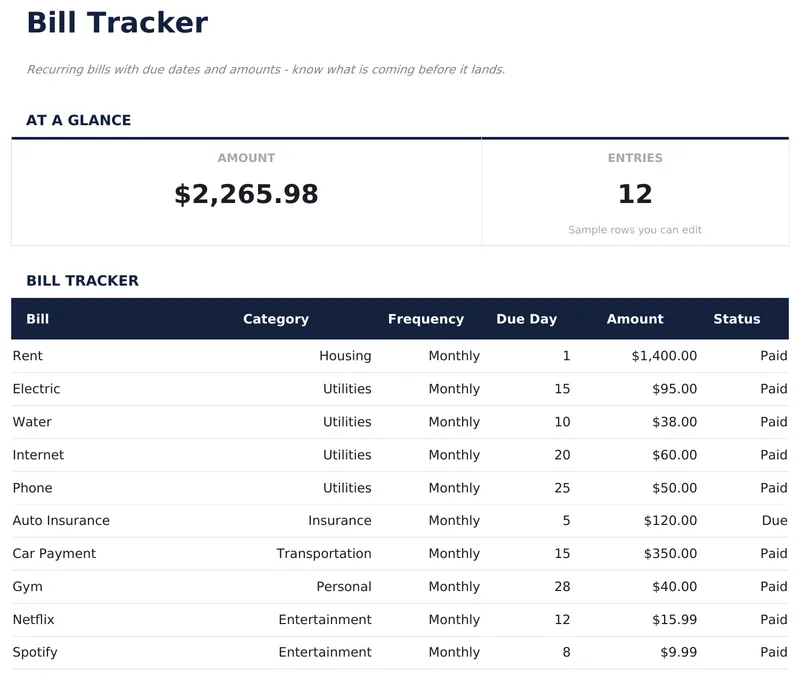This screenshot has height=680, width=800.
Task: Sort by the Amount column header
Action: 635,319
